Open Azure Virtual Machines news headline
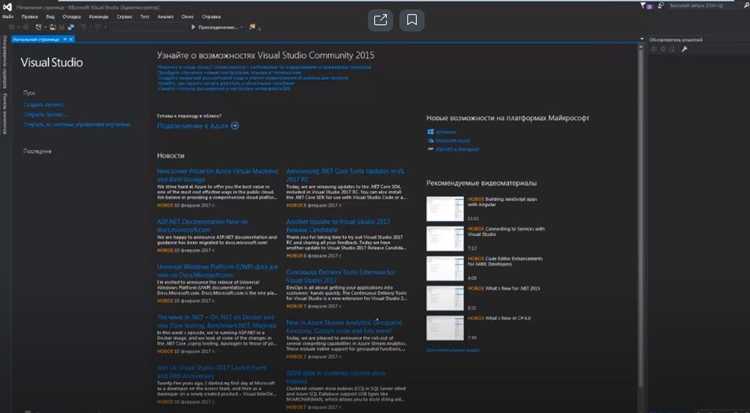This screenshot has height=413, width=750. pyautogui.click(x=217, y=175)
